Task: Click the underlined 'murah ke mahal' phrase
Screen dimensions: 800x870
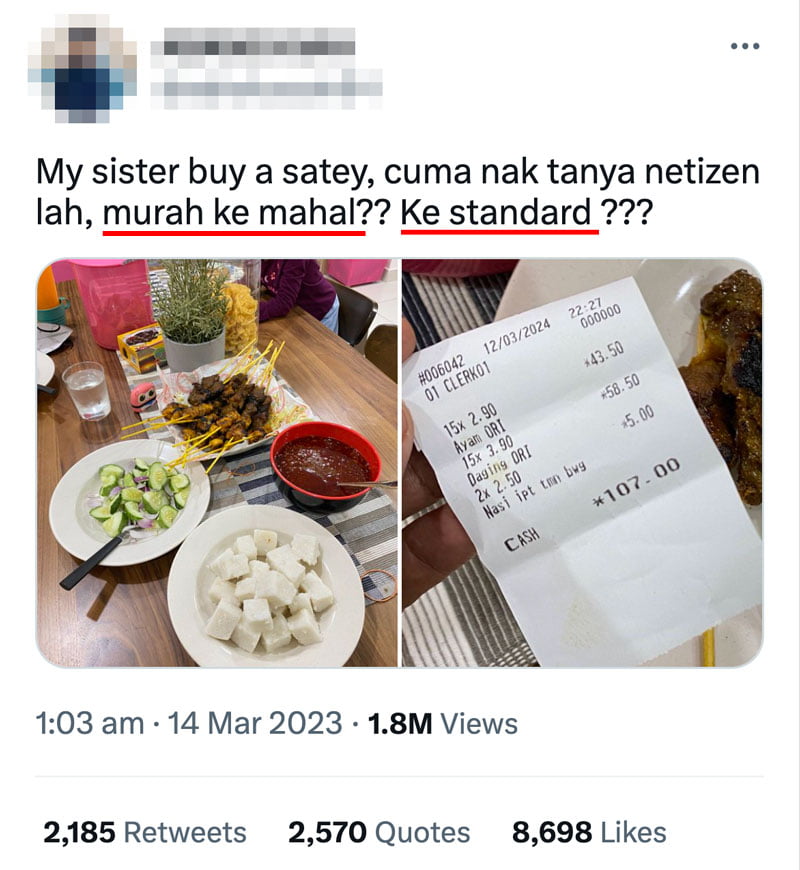Action: (x=234, y=213)
